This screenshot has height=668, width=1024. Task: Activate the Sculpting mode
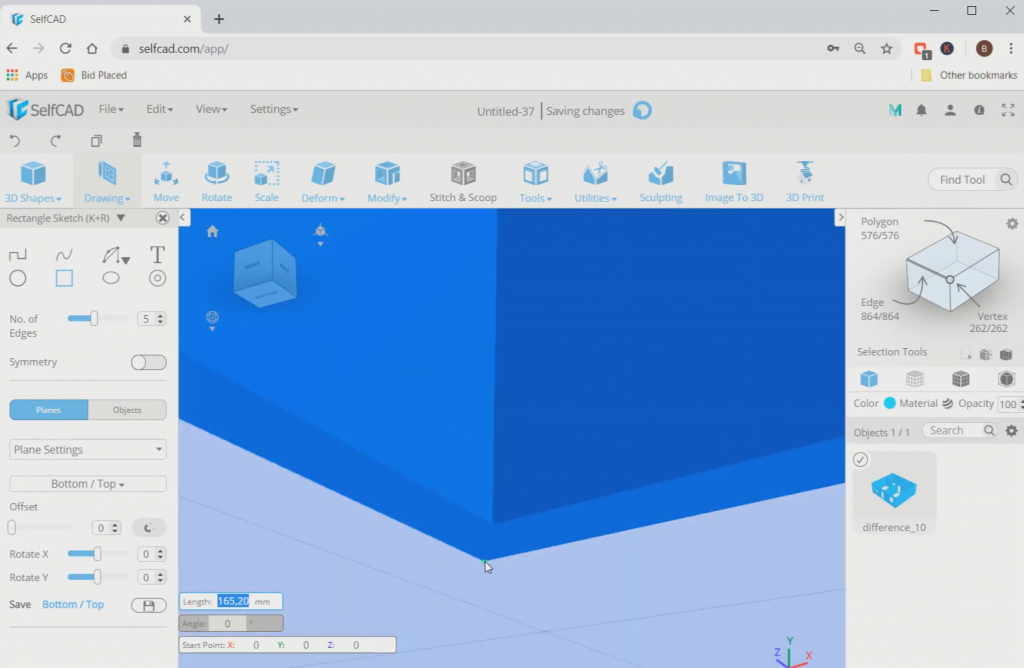[660, 180]
